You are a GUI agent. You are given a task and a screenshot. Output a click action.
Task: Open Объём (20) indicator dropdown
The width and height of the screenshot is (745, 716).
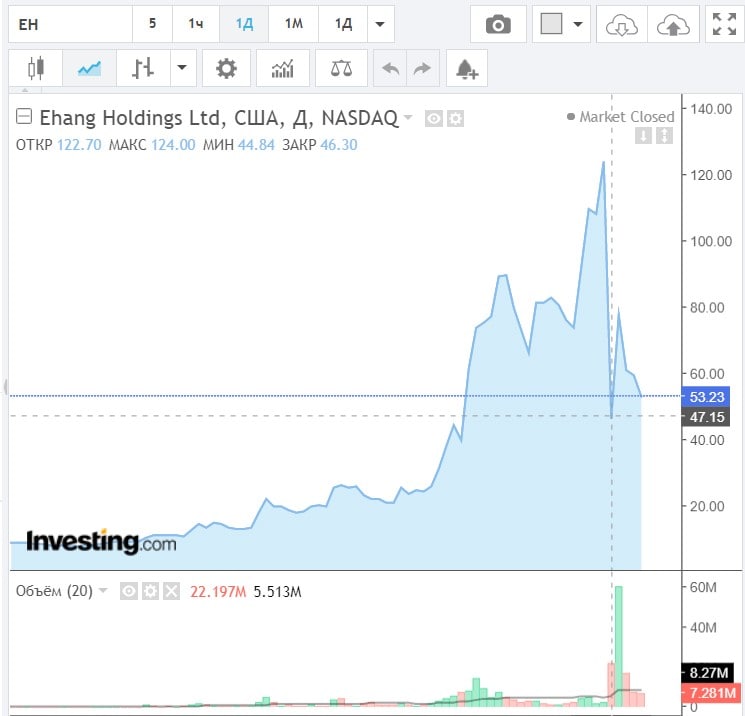[103, 591]
